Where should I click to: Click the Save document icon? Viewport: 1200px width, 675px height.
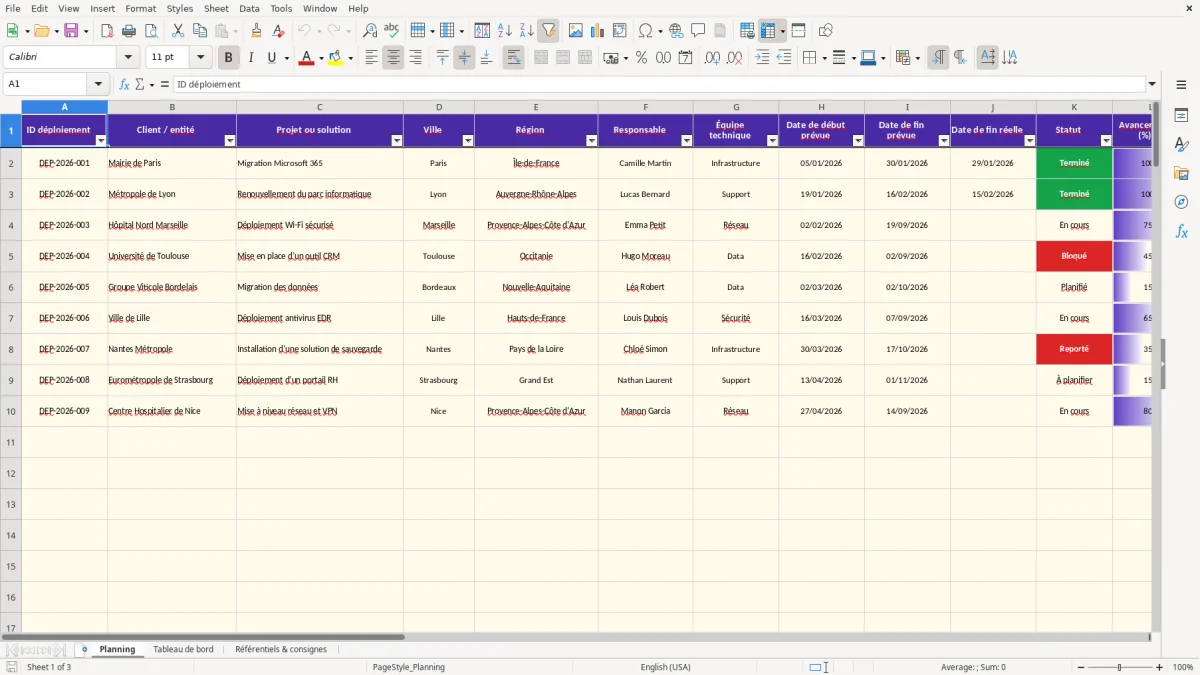pos(71,31)
